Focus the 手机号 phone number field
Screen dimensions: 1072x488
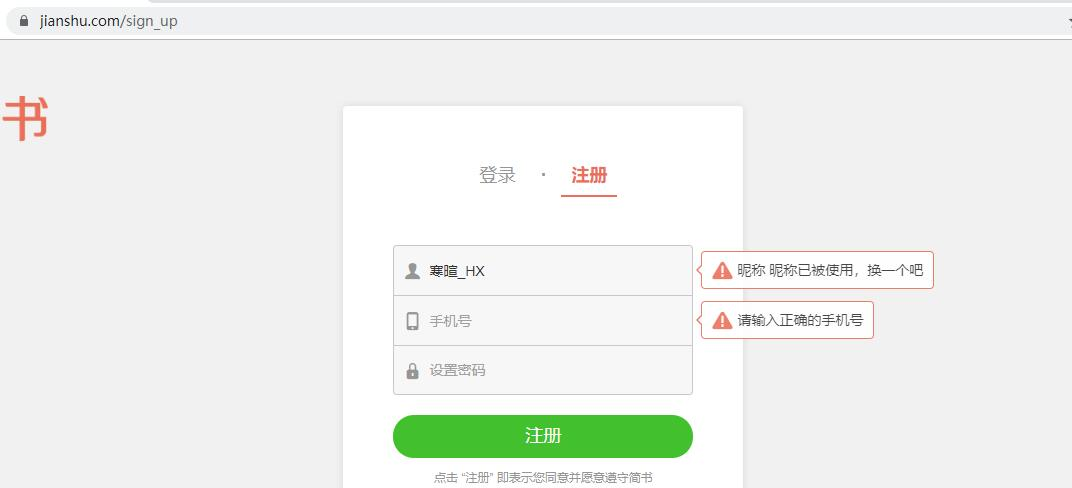coord(543,321)
